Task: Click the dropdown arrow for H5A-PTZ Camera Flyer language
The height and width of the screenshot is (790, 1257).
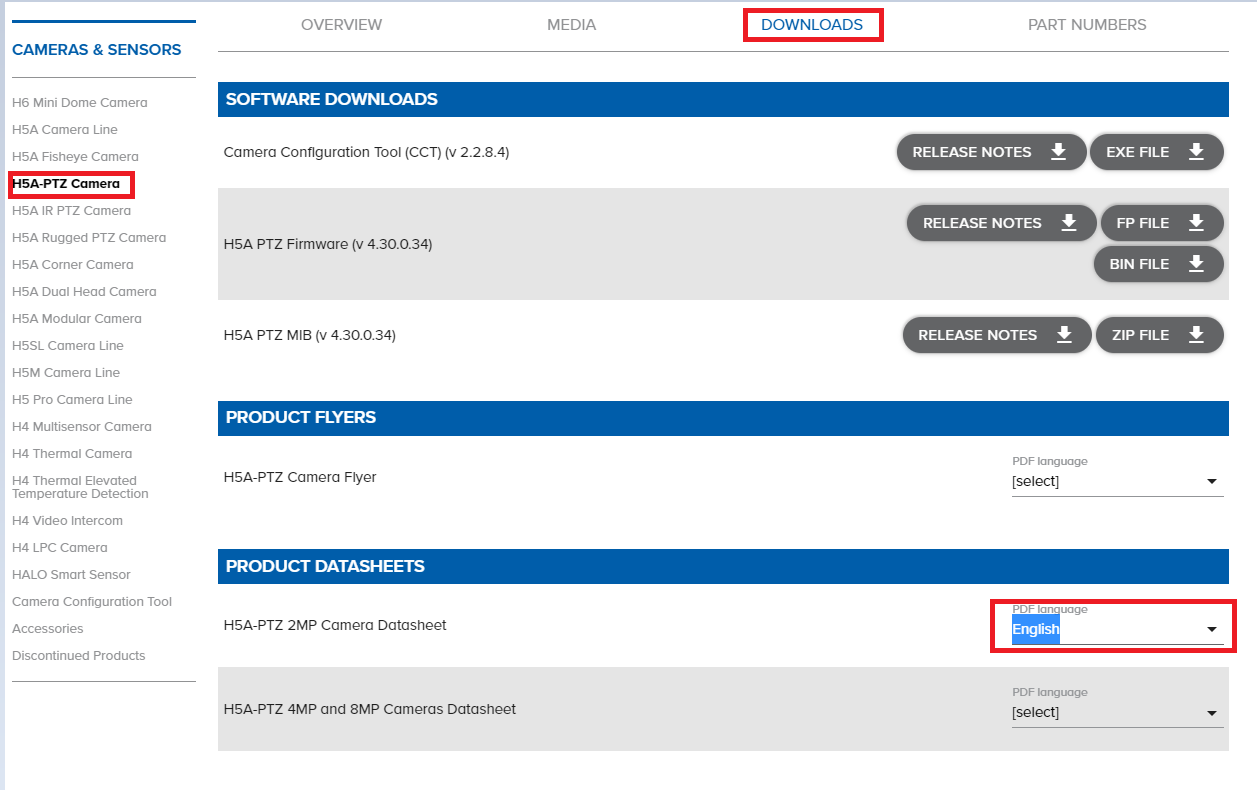Action: point(1212,481)
